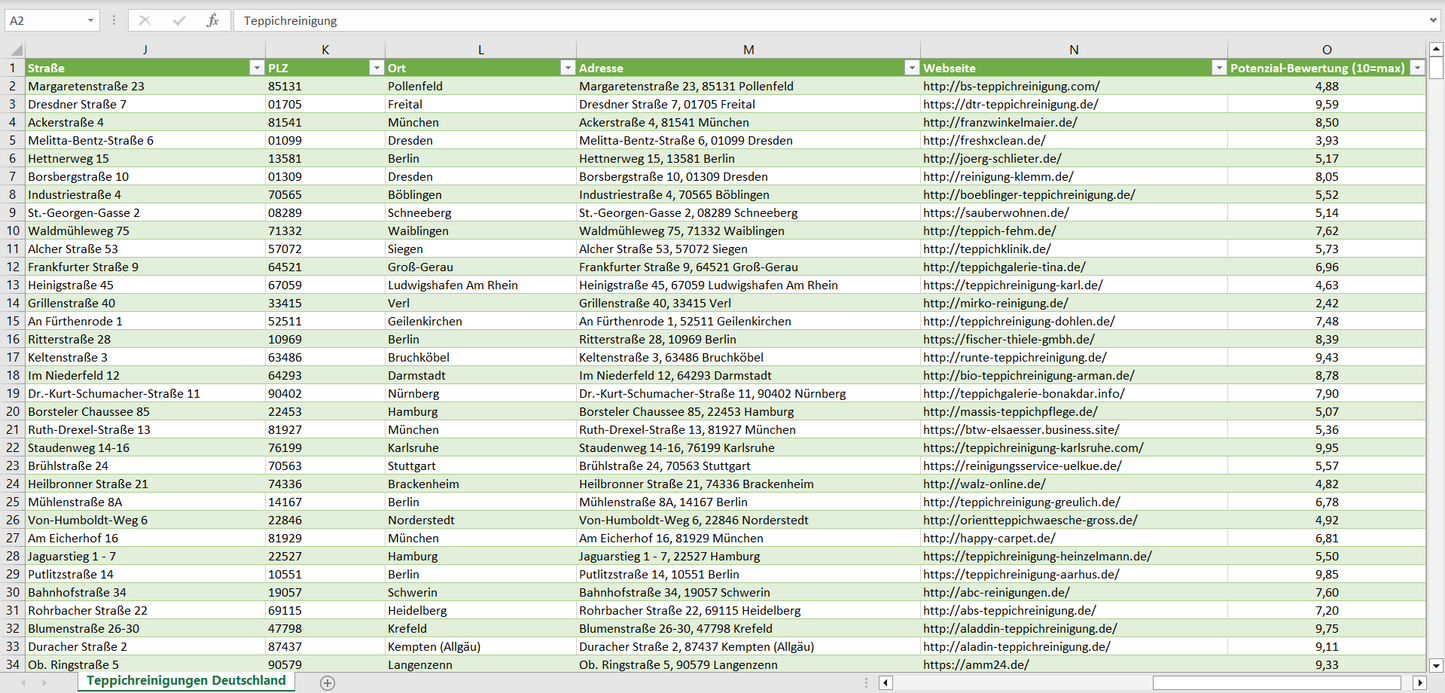Open the Webseite column filter dropdown

1218,68
